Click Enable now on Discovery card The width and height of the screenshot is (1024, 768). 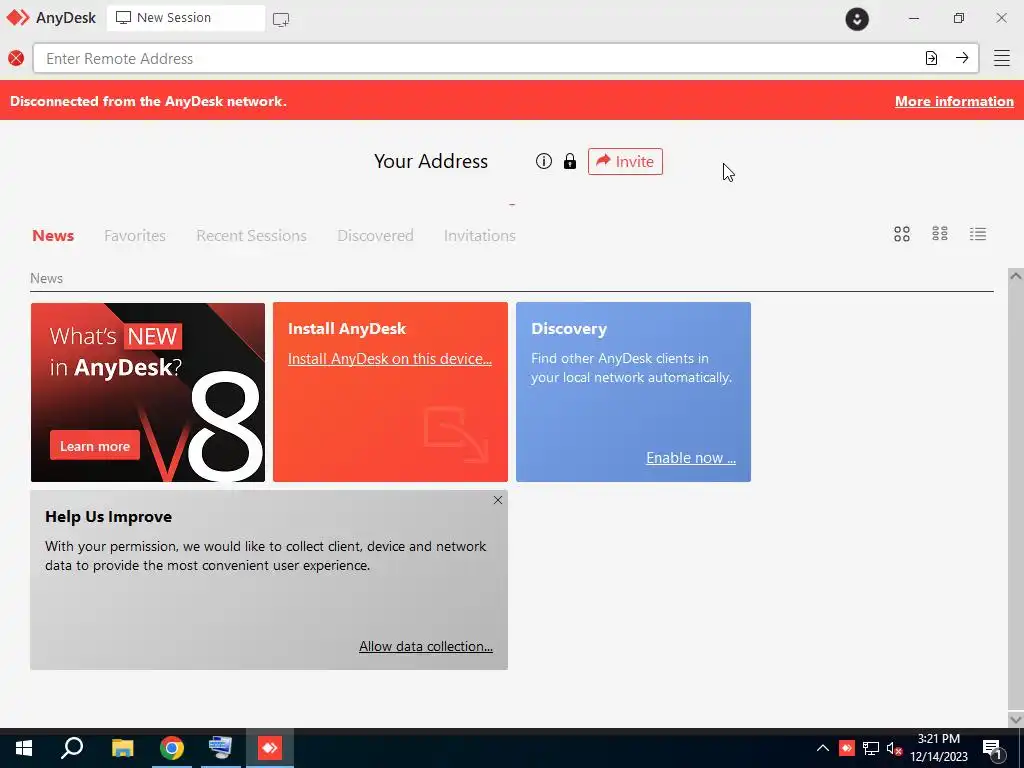pyautogui.click(x=691, y=458)
